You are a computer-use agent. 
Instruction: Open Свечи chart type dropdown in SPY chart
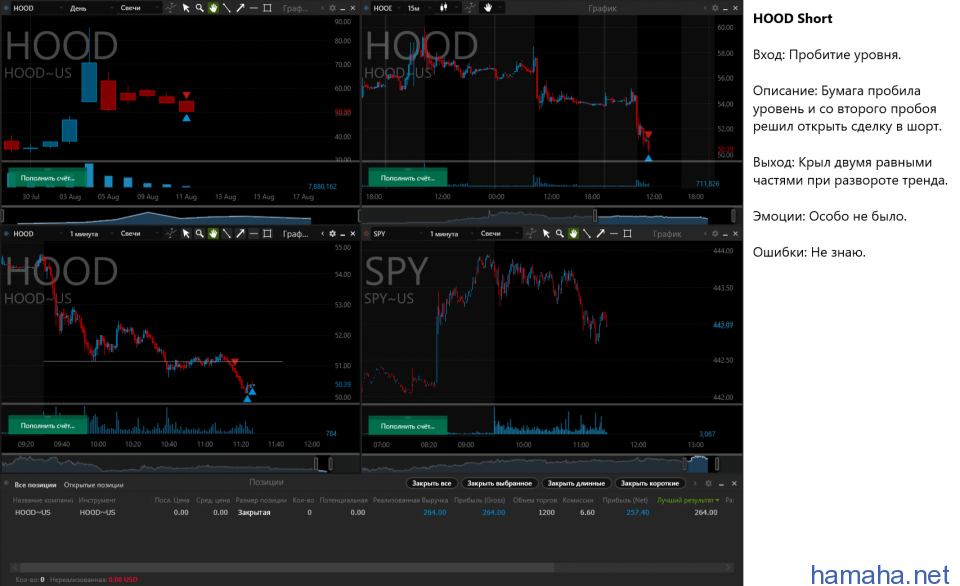pos(500,233)
